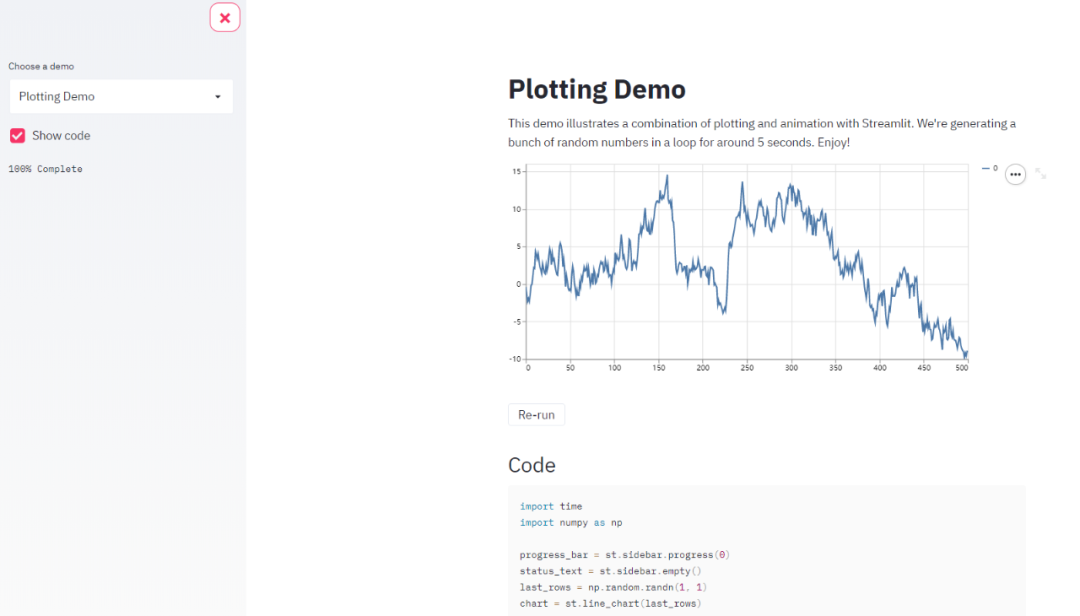1080x616 pixels.
Task: Click the Code section heading
Action: point(532,465)
